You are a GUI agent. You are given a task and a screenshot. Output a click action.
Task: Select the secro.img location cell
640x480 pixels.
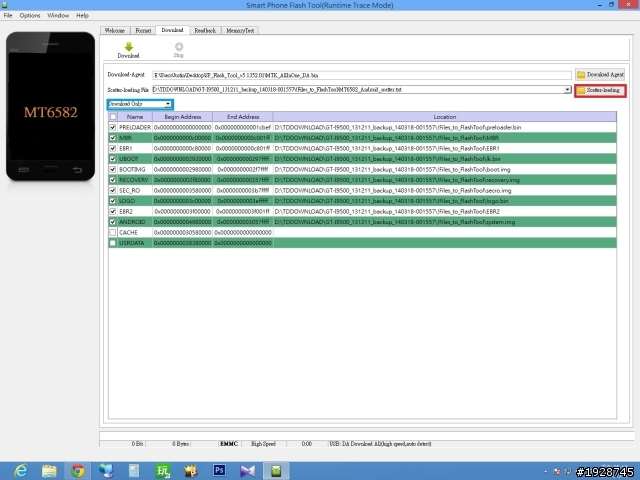click(445, 191)
